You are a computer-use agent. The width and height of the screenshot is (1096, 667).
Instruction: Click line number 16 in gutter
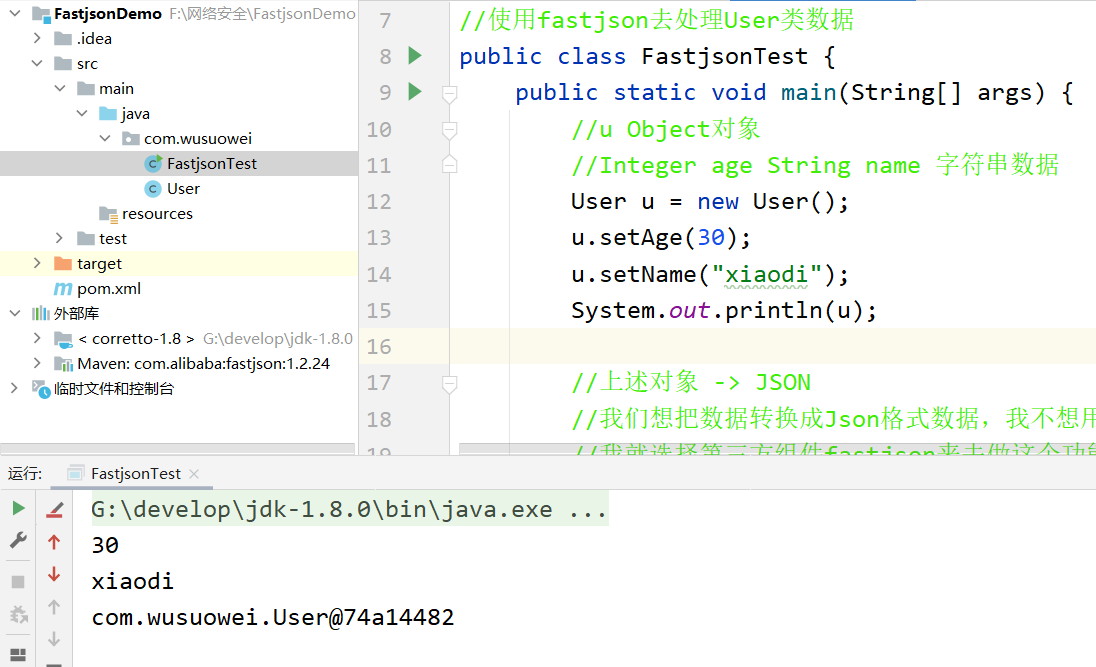click(379, 347)
